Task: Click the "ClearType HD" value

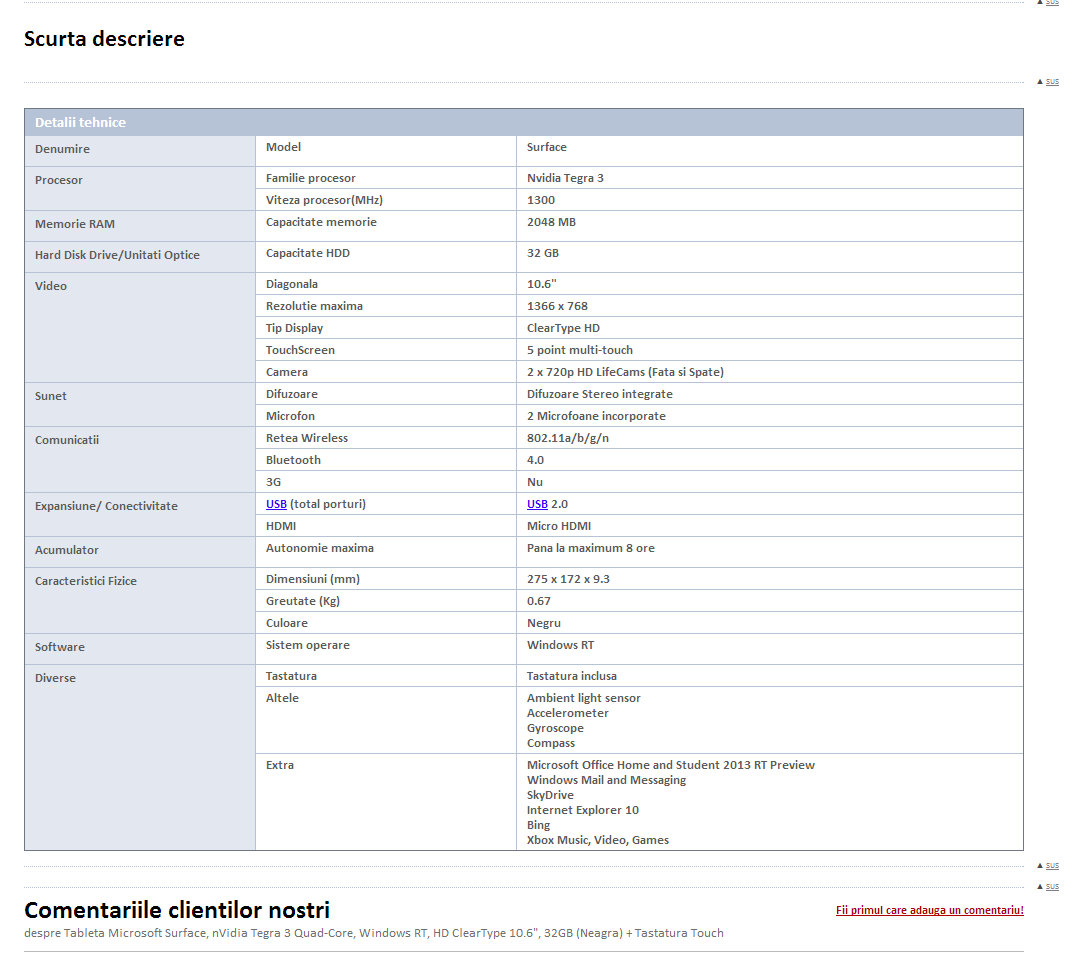Action: pos(563,328)
